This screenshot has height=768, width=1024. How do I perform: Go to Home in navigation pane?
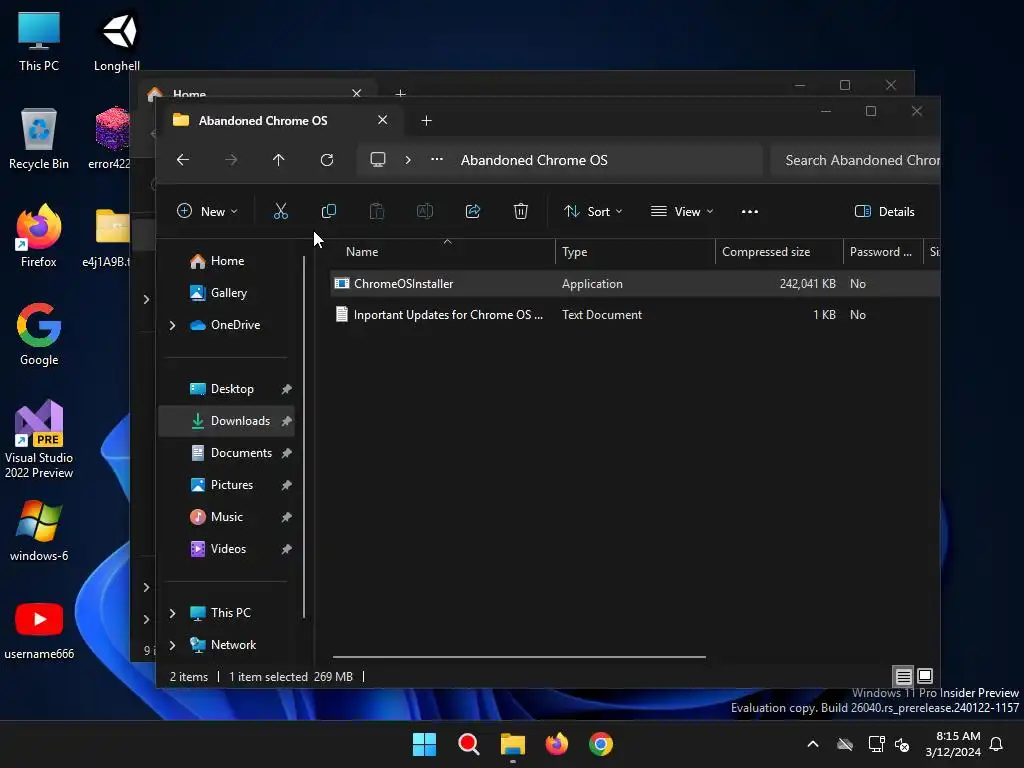tap(227, 261)
